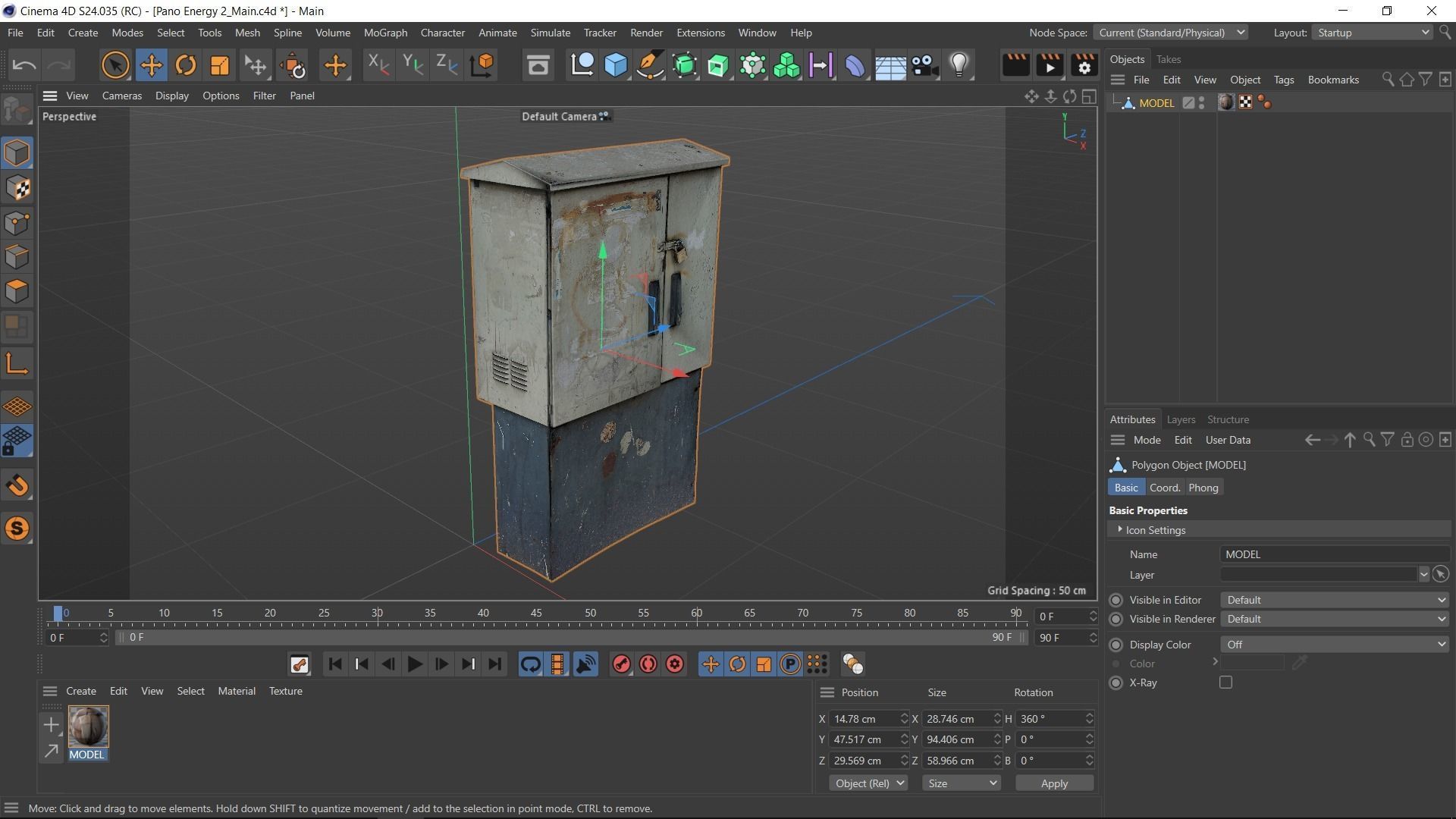Add a Cube primitive object
1456x819 pixels.
pos(616,65)
